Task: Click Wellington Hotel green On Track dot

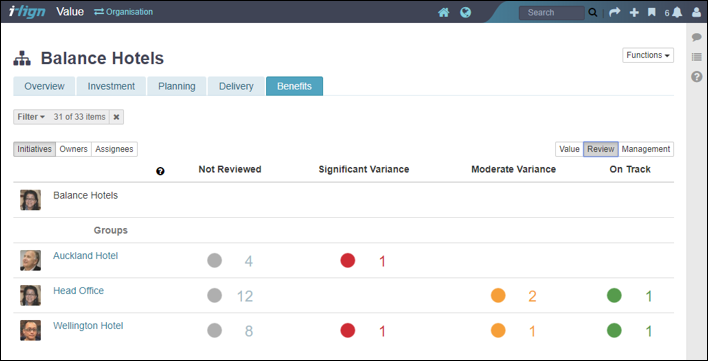Action: 614,330
